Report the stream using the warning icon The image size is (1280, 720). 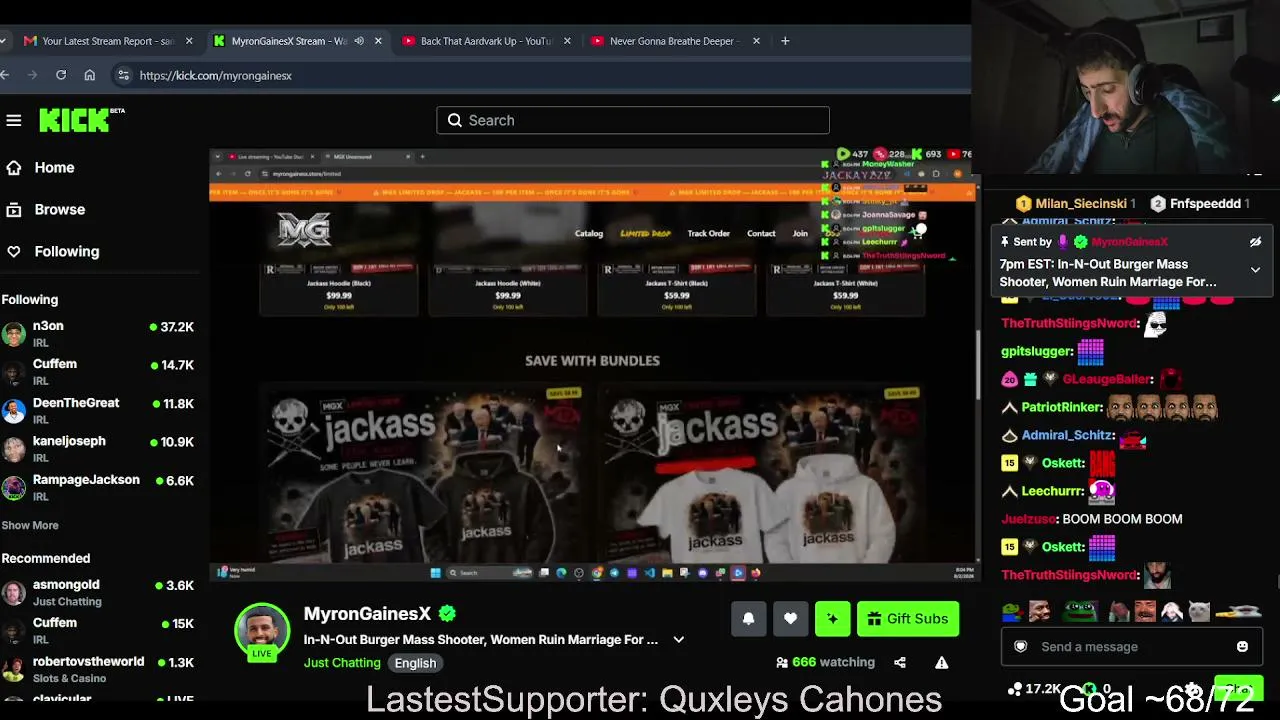[941, 662]
